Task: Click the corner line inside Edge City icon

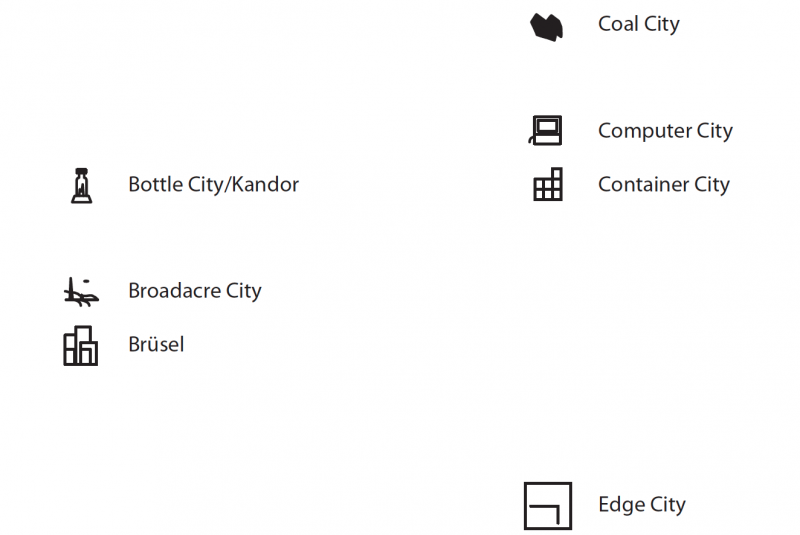Action: point(546,514)
